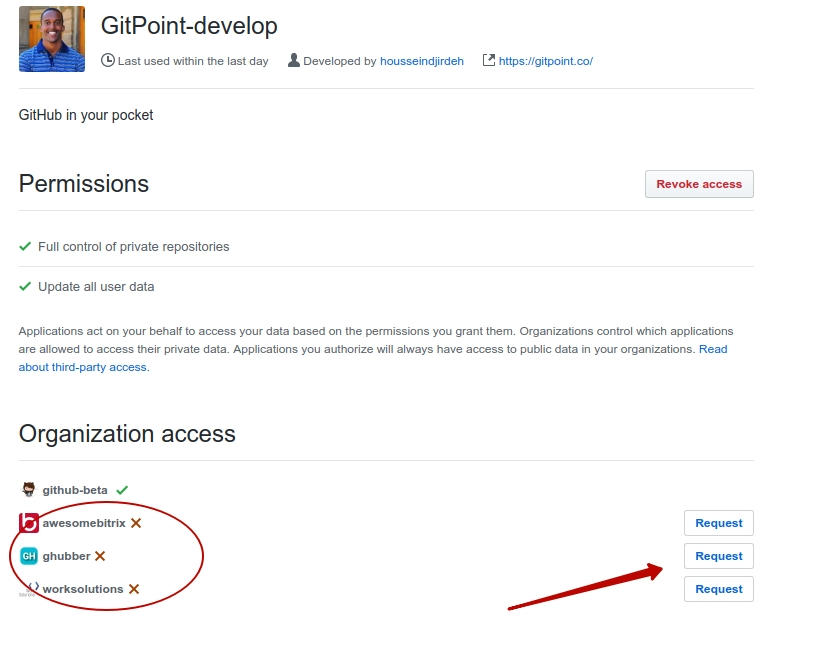The image size is (836, 653).
Task: Request access for worksolutions organization
Action: (x=719, y=589)
